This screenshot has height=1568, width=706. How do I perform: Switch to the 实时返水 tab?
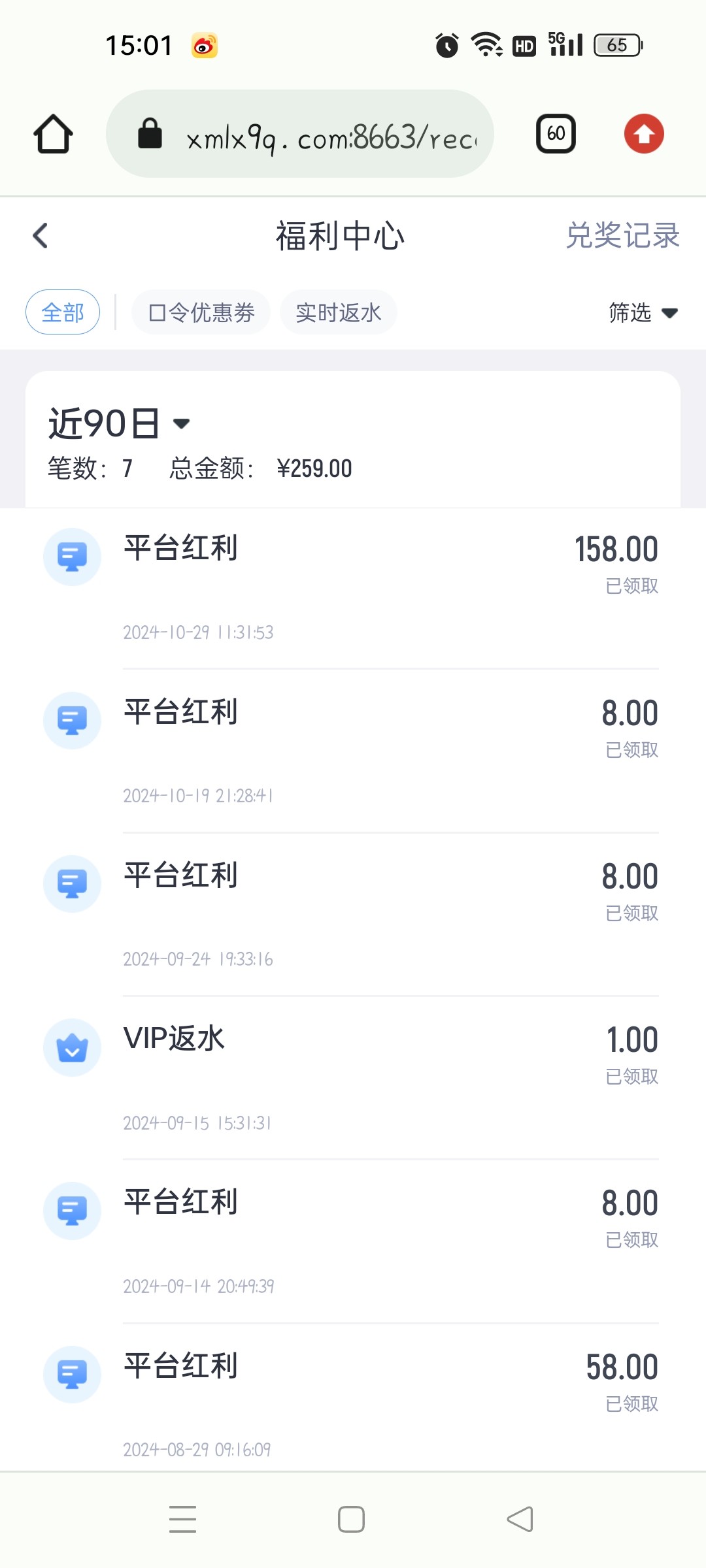pos(338,312)
